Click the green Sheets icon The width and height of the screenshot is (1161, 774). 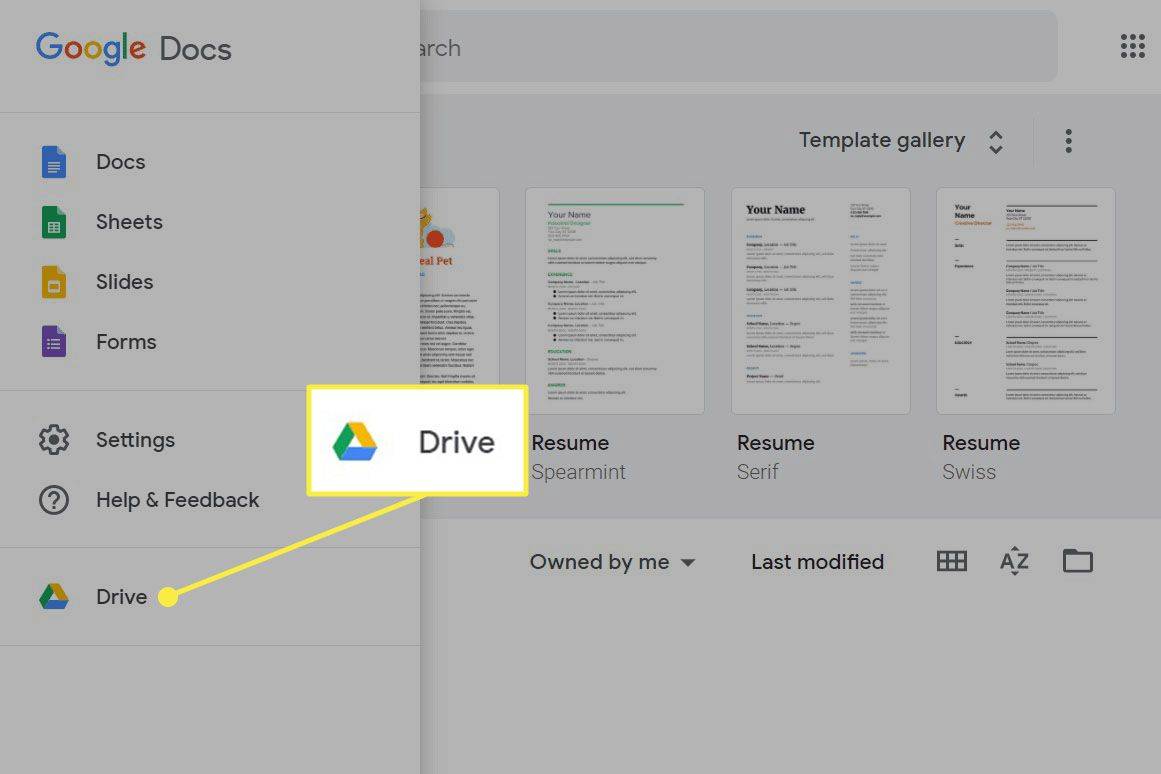click(x=53, y=222)
